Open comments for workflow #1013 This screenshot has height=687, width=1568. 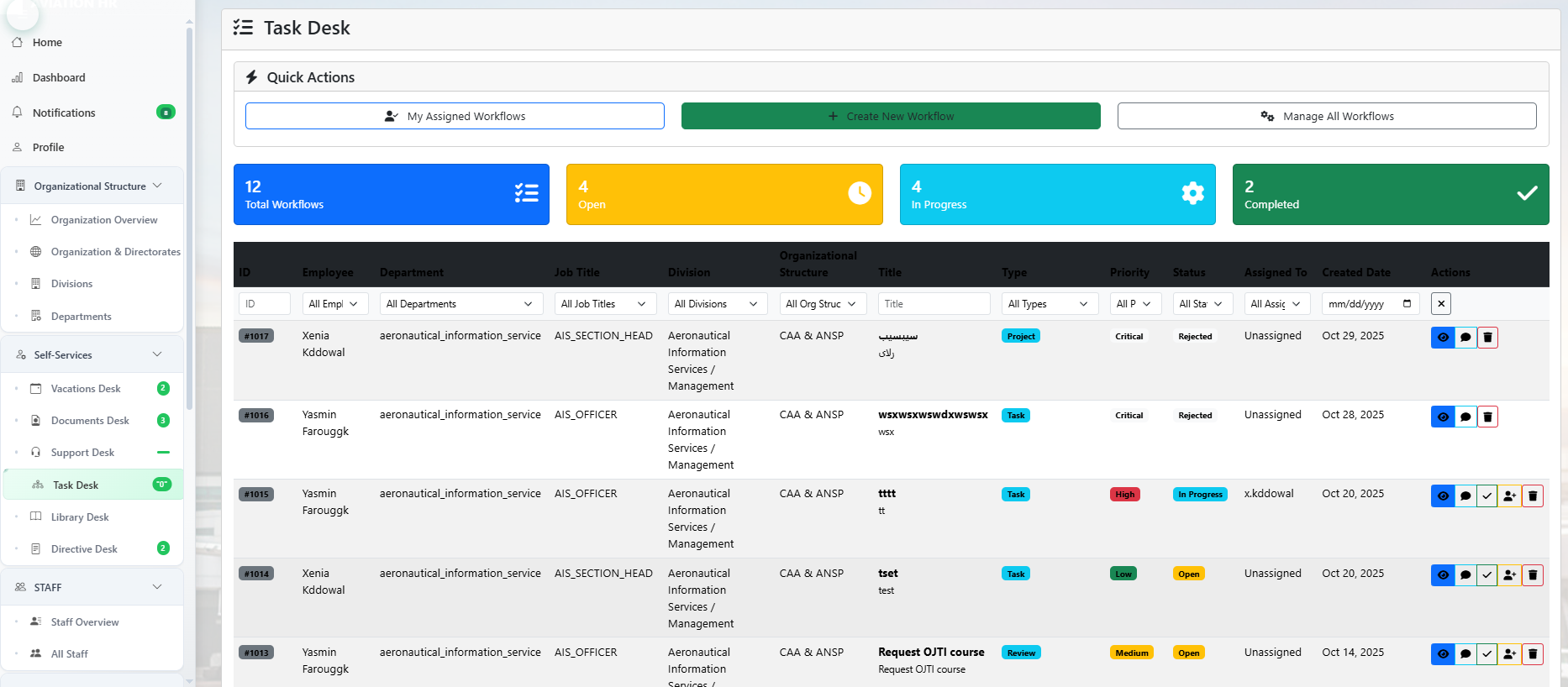pos(1465,654)
